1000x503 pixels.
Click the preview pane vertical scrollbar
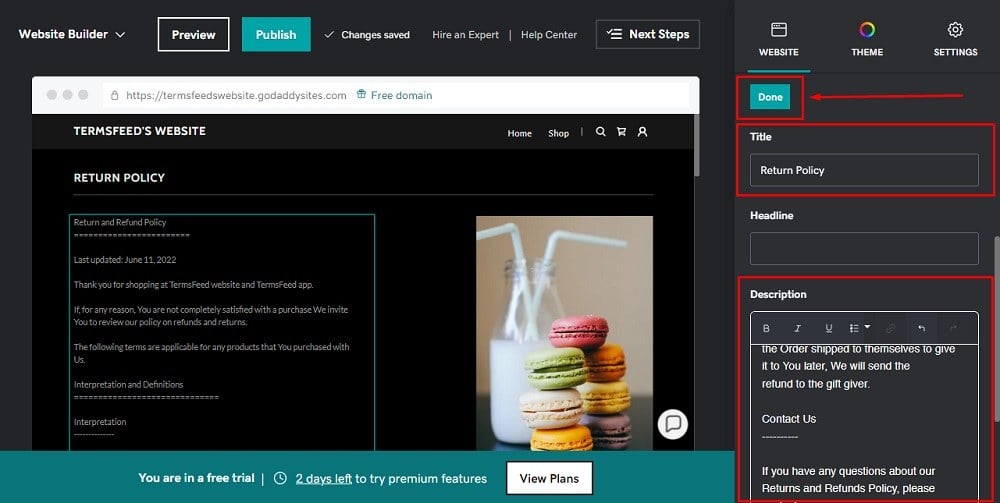696,145
